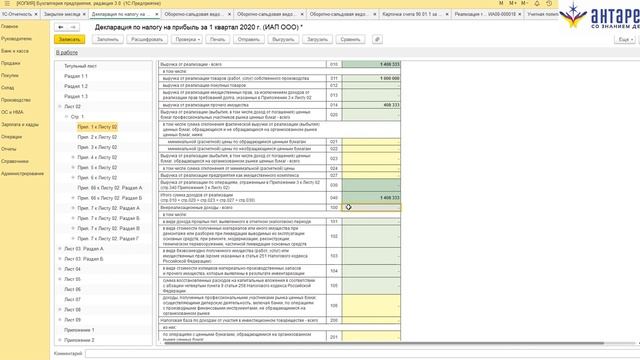Select Приложение 1 in the tree

coord(79,330)
